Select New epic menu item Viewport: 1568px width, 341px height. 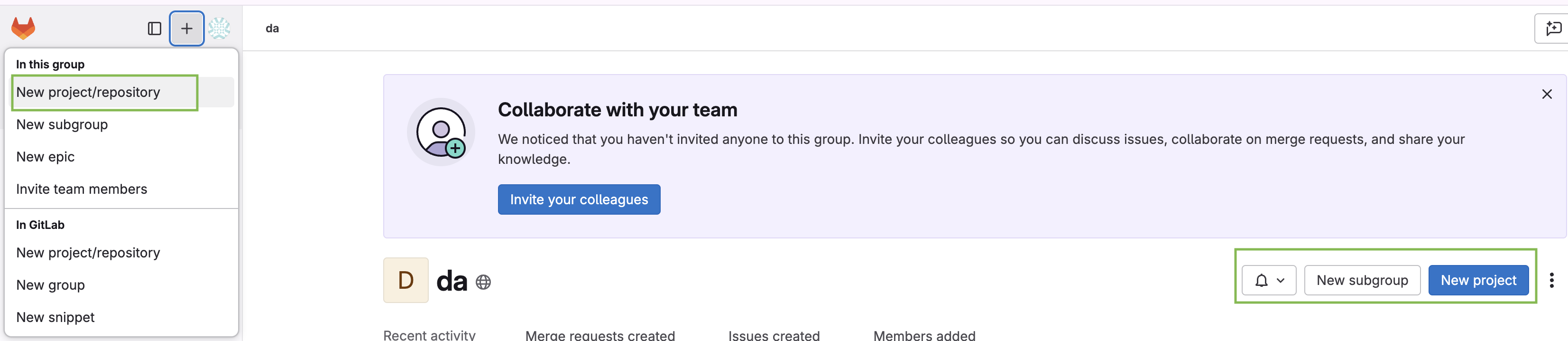46,157
